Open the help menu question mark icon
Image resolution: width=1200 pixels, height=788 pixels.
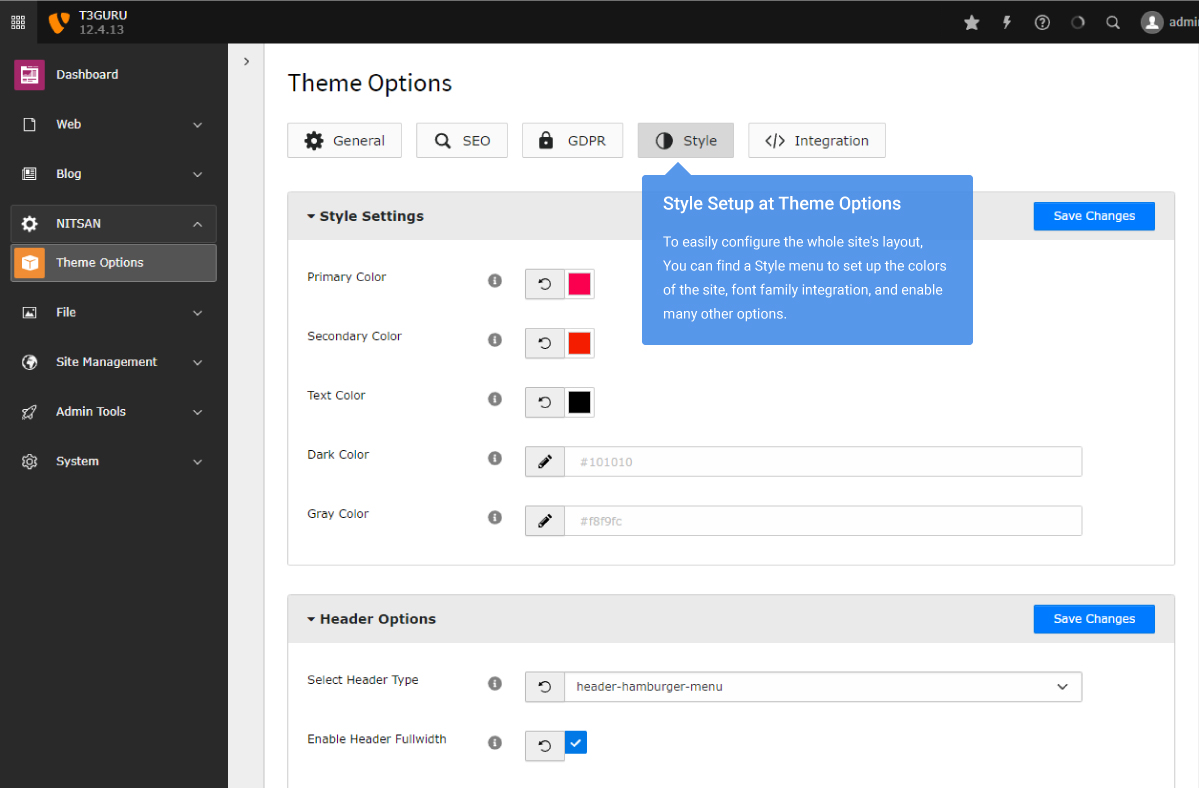1041,21
